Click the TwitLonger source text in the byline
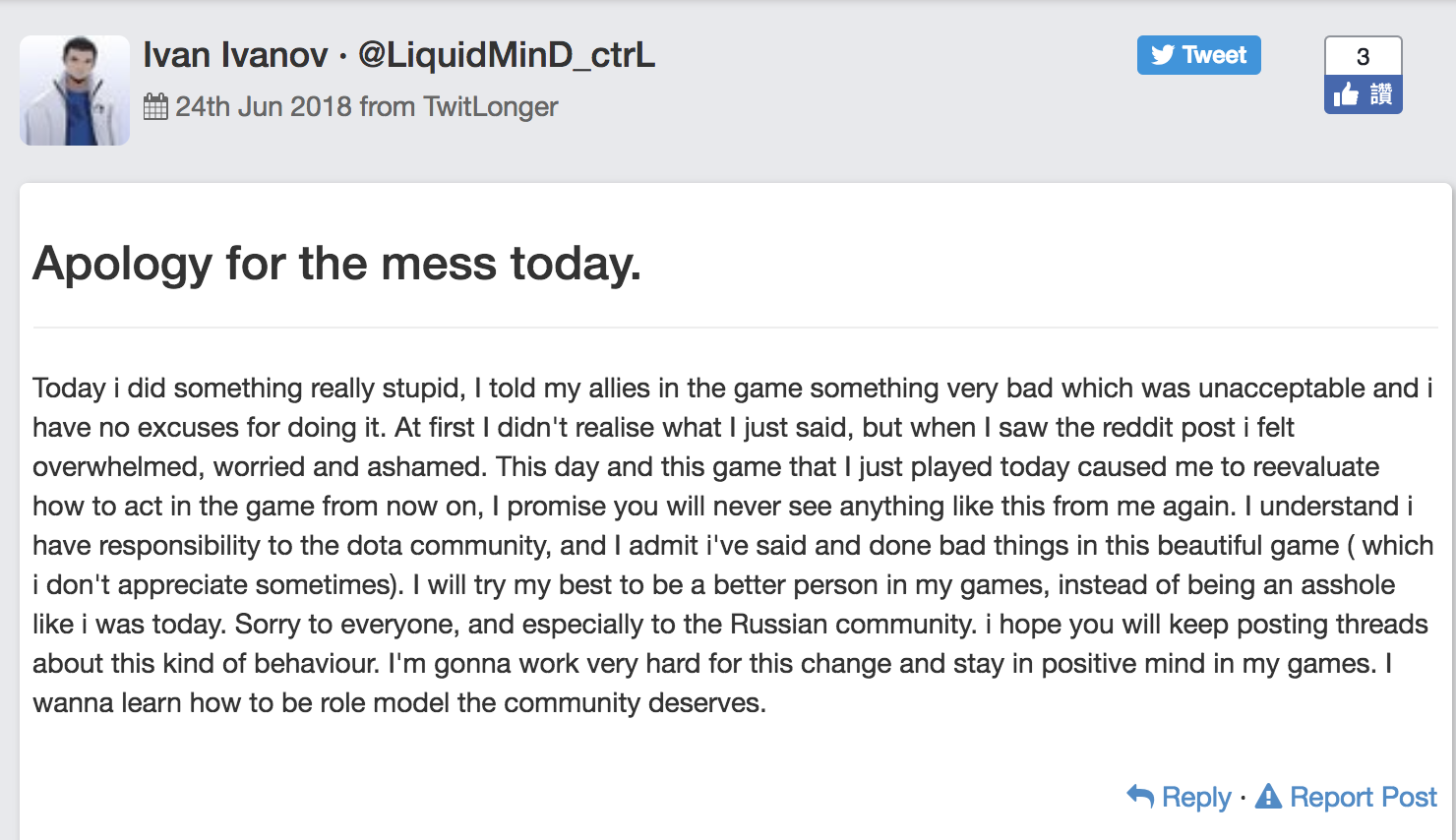Viewport: 1456px width, 840px height. [491, 106]
